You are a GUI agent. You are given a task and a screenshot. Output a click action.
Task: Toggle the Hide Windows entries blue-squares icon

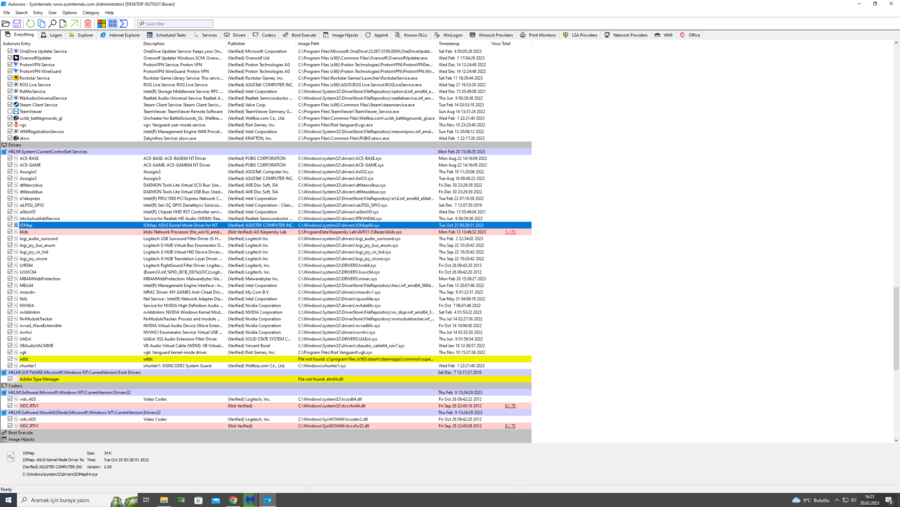pyautogui.click(x=112, y=24)
